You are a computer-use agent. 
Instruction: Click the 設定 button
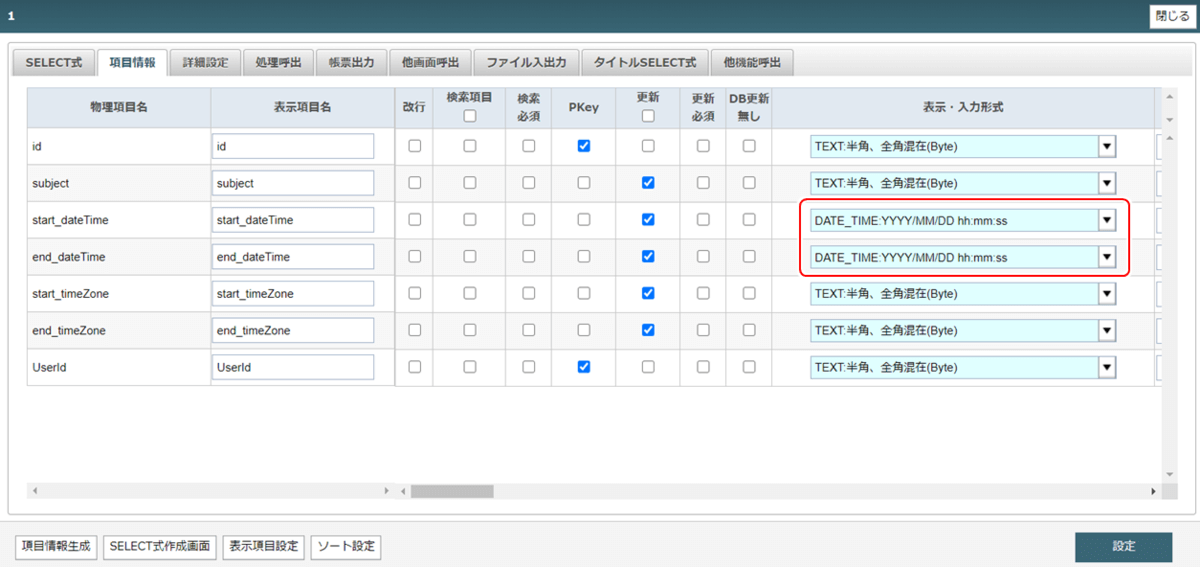(1123, 546)
